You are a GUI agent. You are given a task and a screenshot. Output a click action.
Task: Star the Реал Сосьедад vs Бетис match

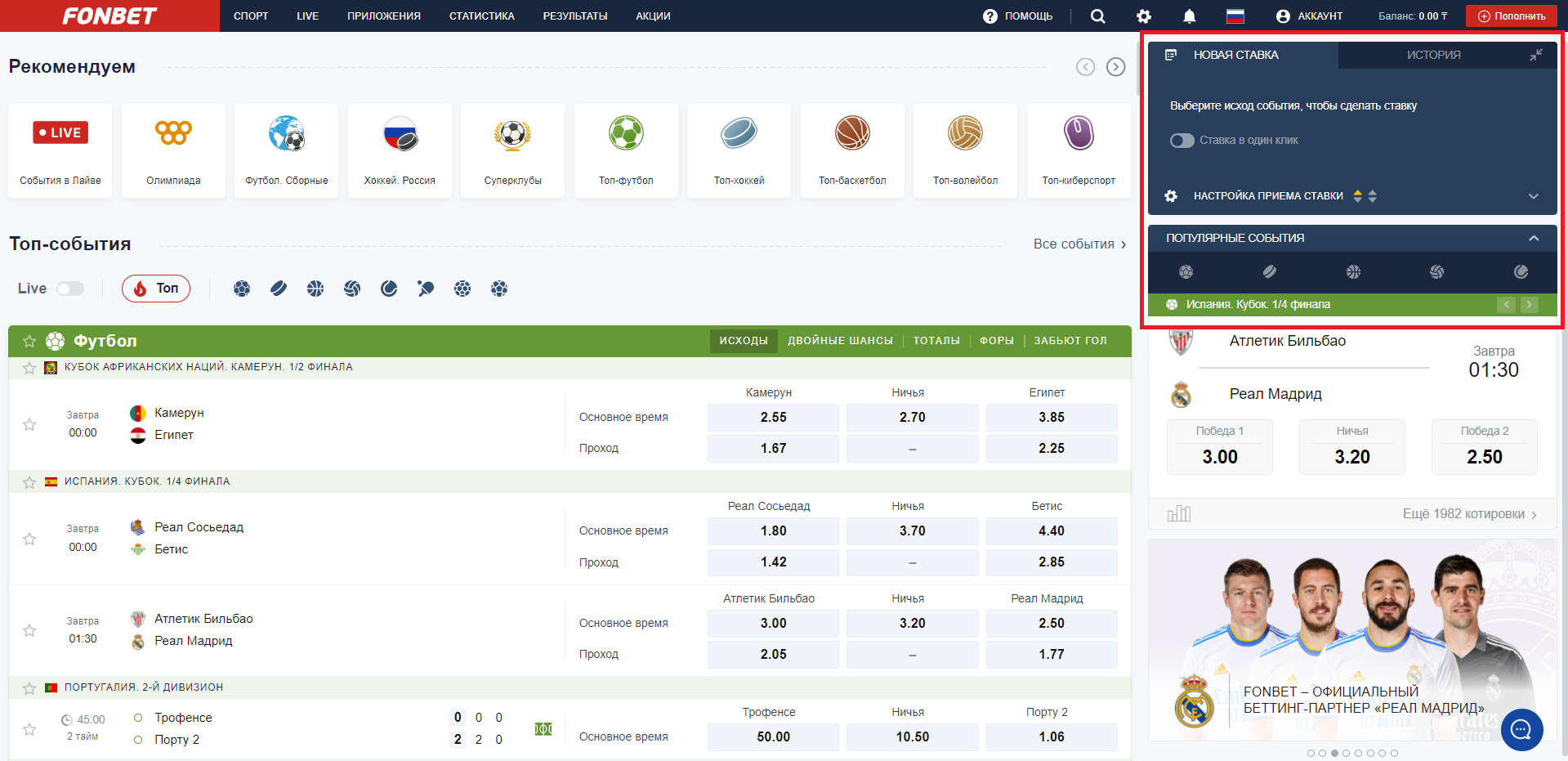29,539
